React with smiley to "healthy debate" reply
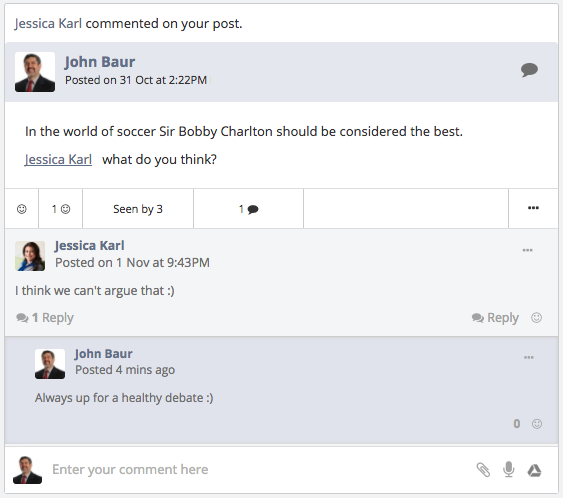This screenshot has width=563, height=498. click(537, 424)
